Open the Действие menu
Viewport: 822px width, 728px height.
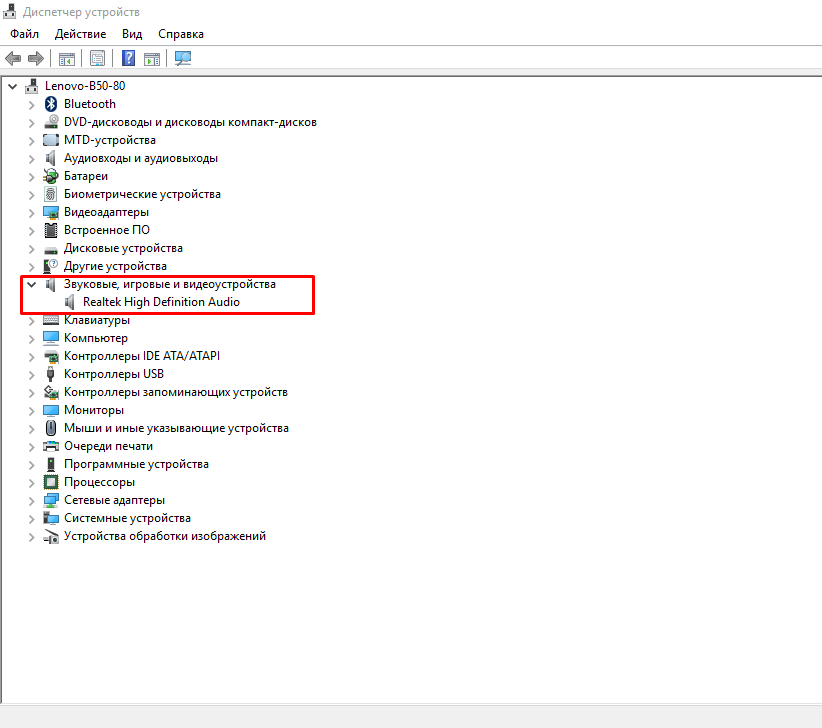coord(80,34)
